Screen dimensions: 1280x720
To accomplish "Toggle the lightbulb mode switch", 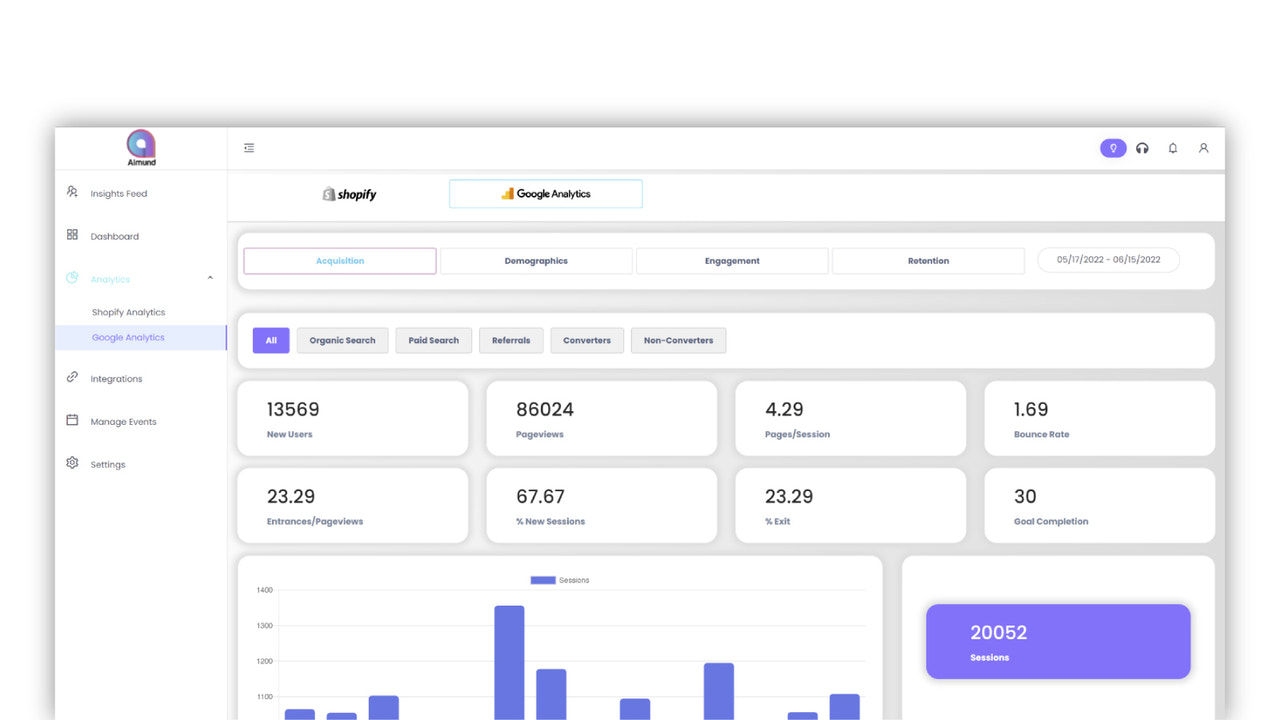I will [x=1112, y=147].
